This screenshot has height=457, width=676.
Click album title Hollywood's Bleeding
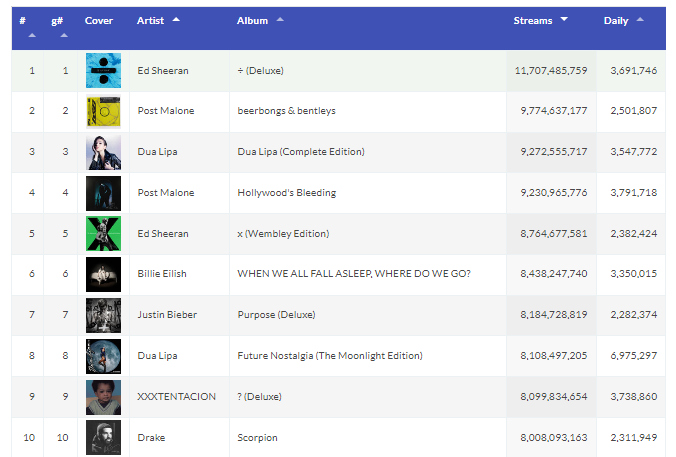pos(287,193)
